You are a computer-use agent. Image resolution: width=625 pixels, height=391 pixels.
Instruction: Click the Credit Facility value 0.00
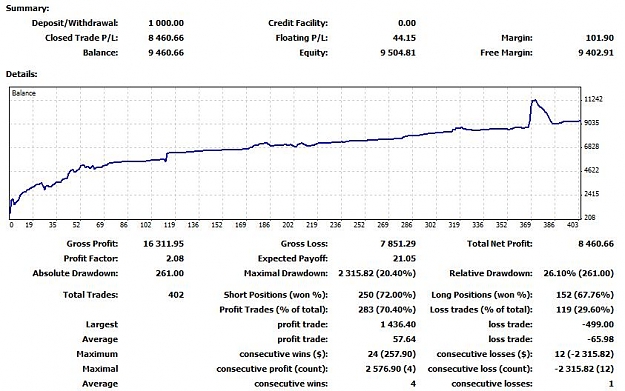point(407,23)
